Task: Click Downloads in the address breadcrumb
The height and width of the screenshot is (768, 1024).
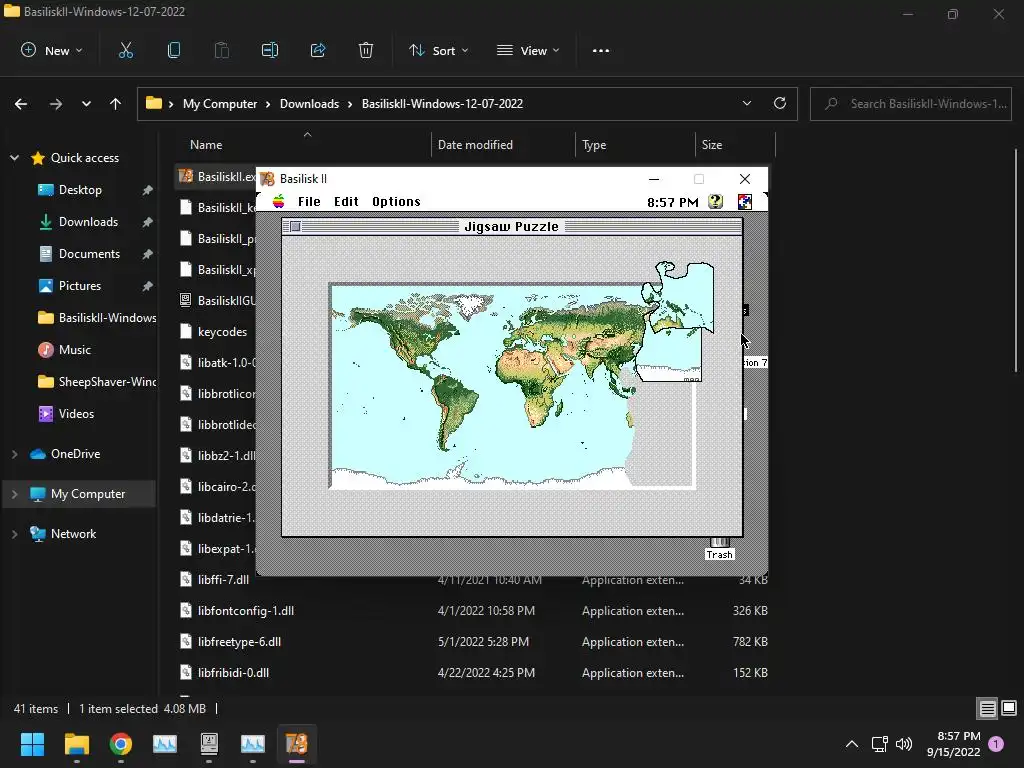Action: click(x=310, y=104)
